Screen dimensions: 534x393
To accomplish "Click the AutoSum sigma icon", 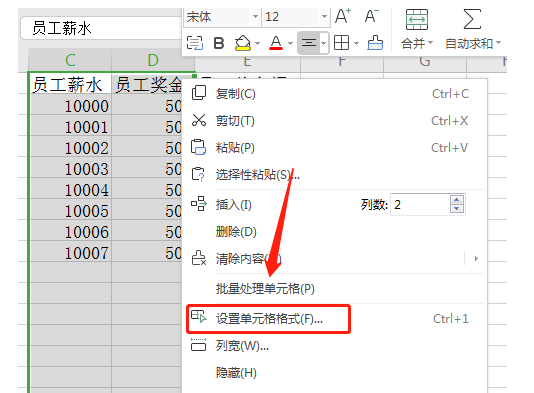I will 472,19.
